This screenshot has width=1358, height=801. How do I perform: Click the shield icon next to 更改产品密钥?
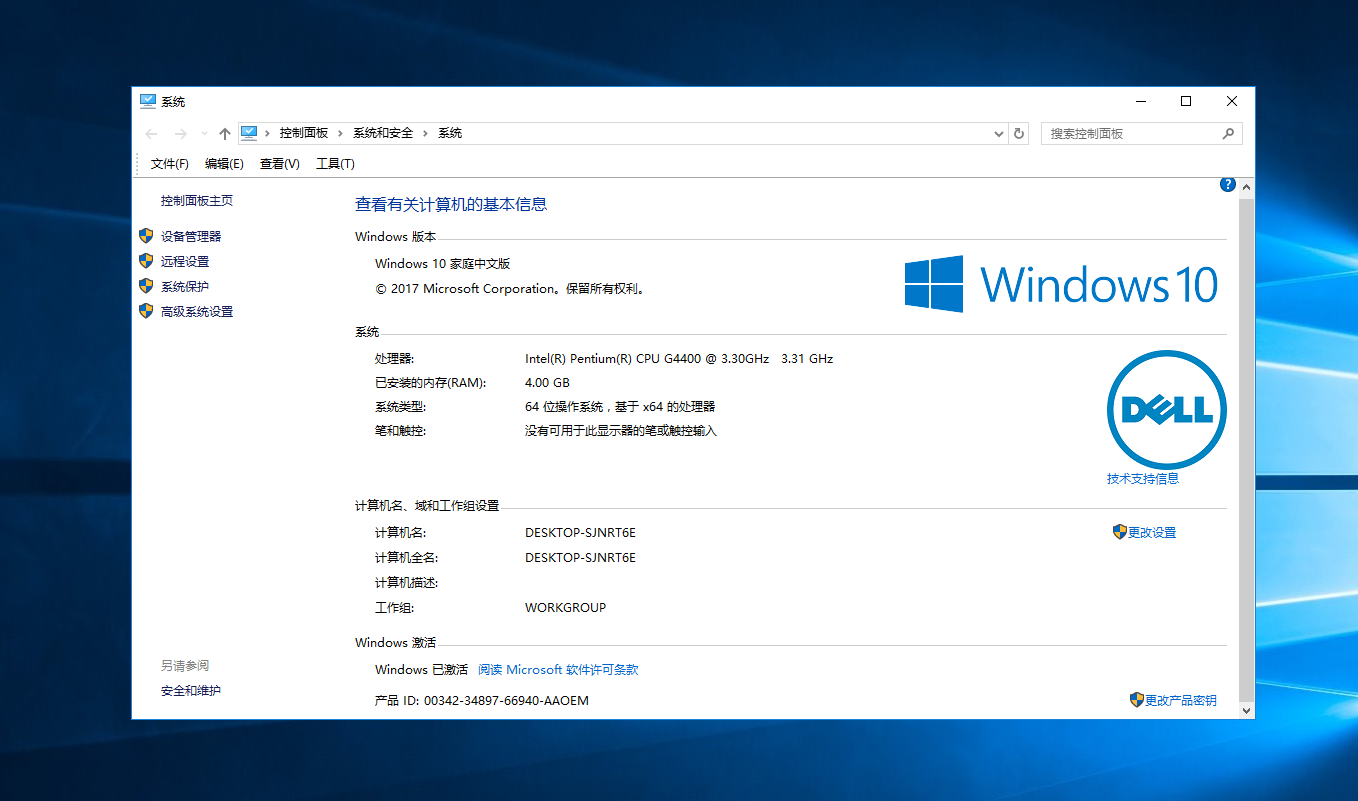pos(1137,700)
